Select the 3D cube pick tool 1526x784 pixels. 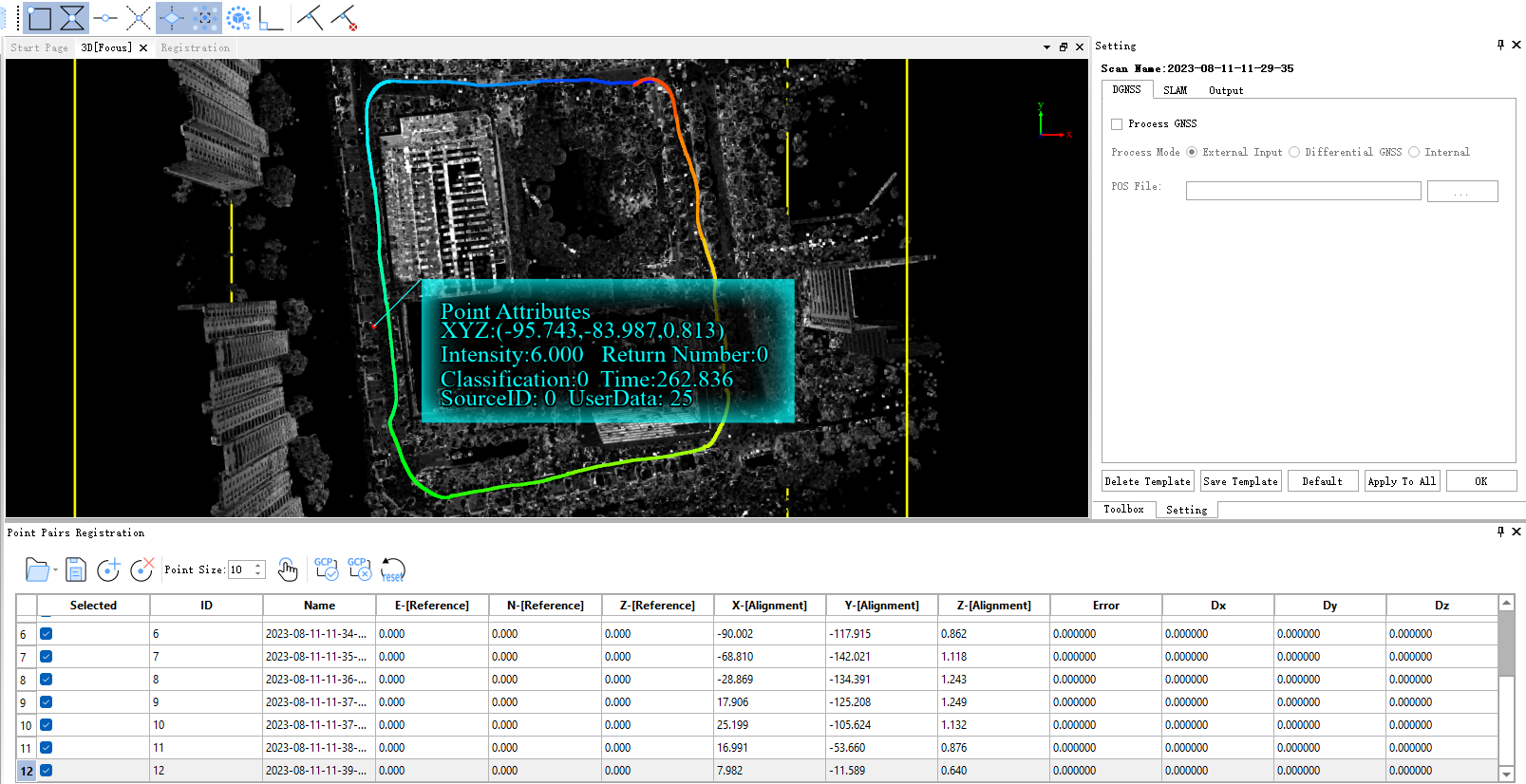(238, 18)
